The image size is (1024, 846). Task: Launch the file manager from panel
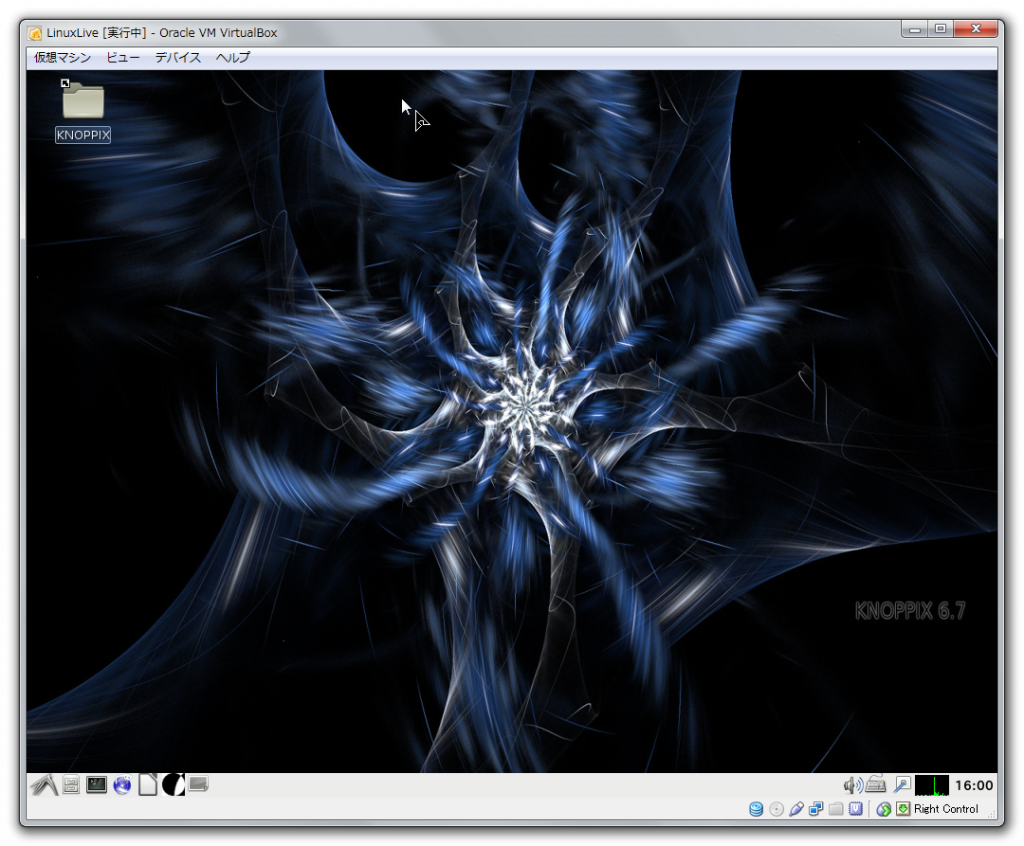(x=71, y=785)
